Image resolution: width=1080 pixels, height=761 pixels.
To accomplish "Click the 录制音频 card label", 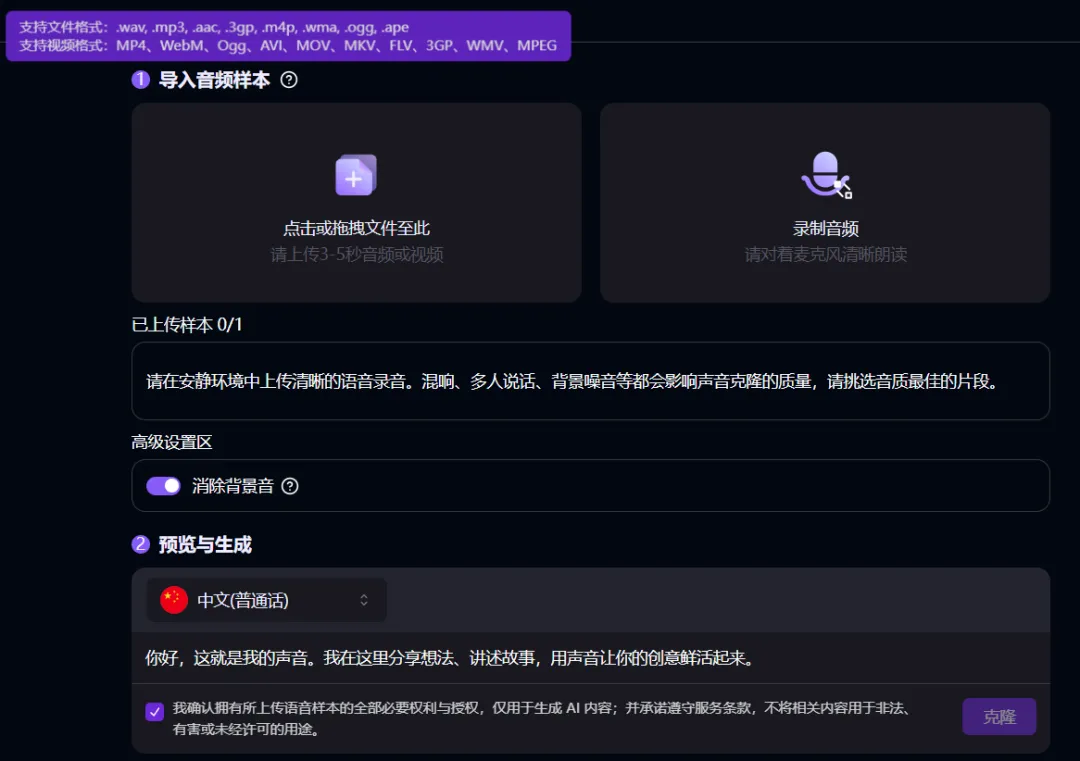I will (x=825, y=228).
